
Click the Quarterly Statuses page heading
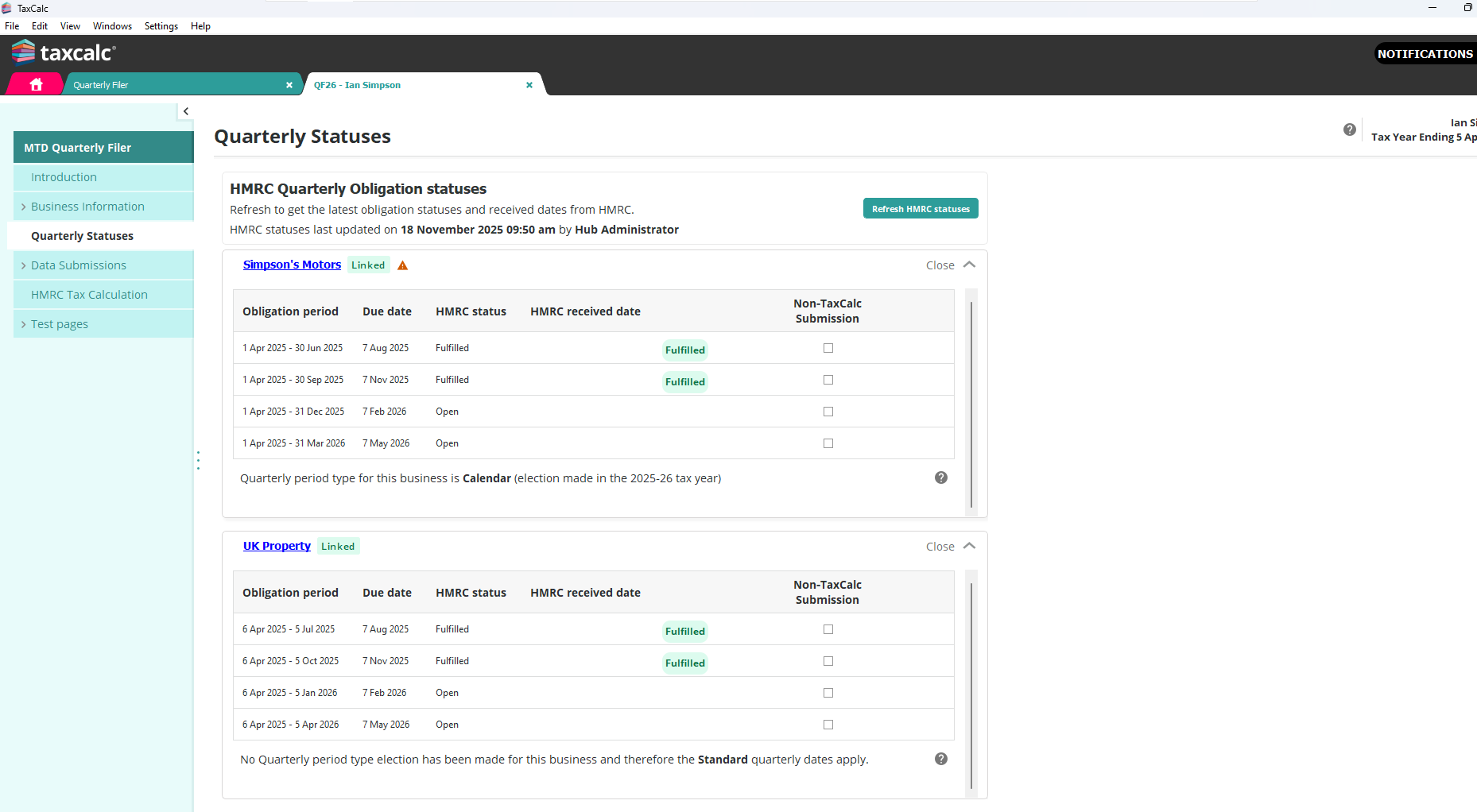303,137
